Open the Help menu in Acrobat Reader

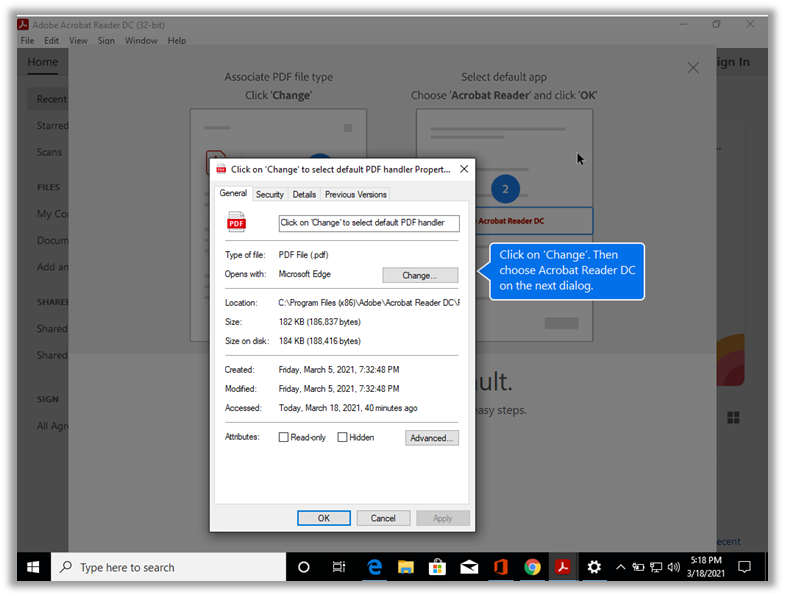(177, 41)
